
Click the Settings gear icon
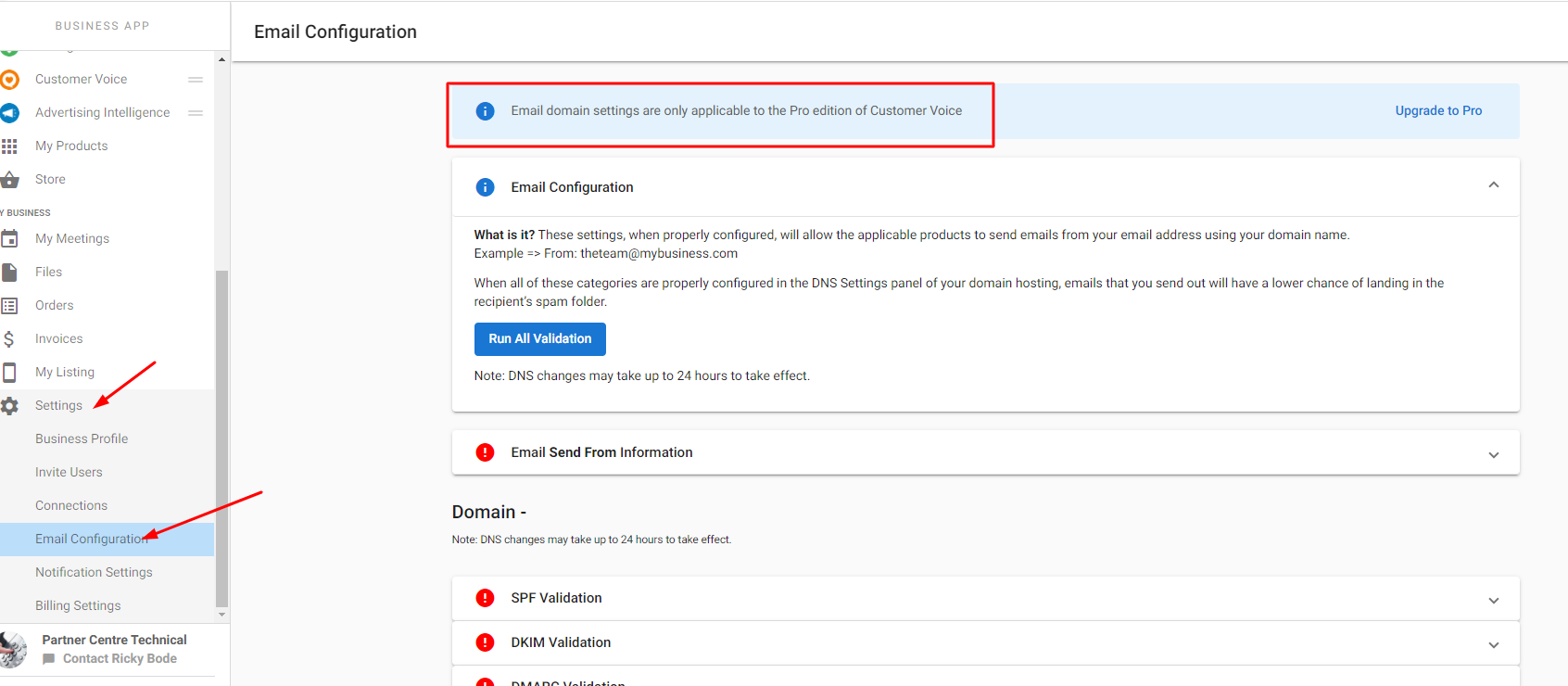(9, 406)
